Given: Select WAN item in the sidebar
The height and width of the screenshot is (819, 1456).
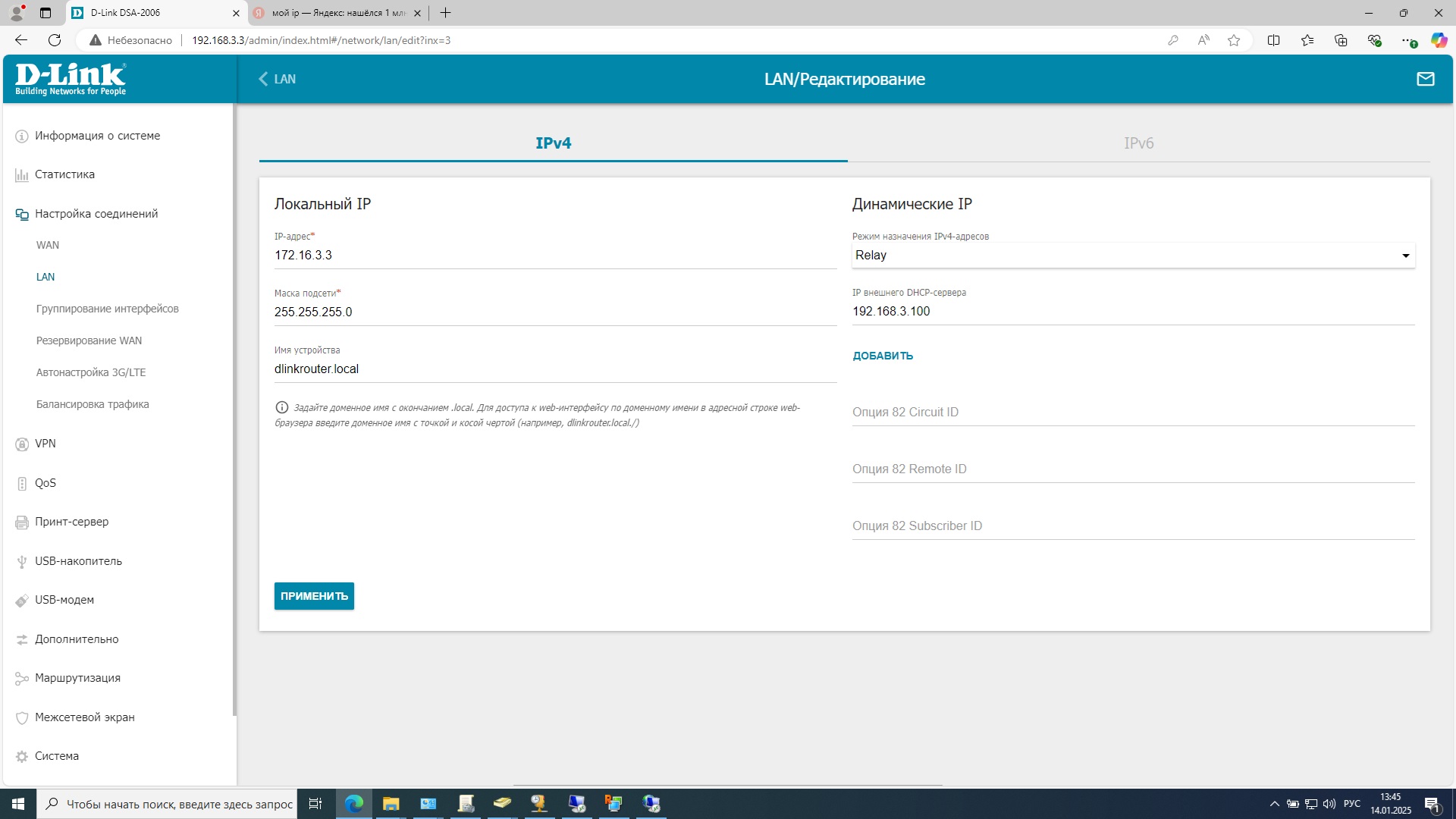Looking at the screenshot, I should point(48,245).
